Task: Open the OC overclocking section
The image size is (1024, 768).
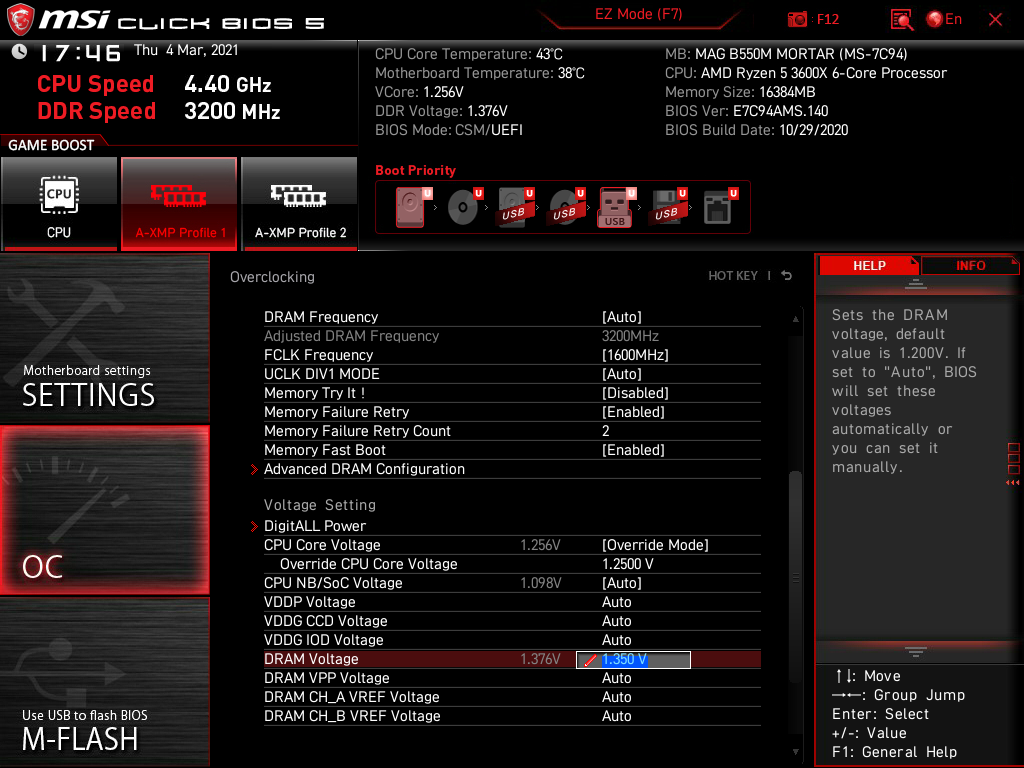Action: [104, 510]
